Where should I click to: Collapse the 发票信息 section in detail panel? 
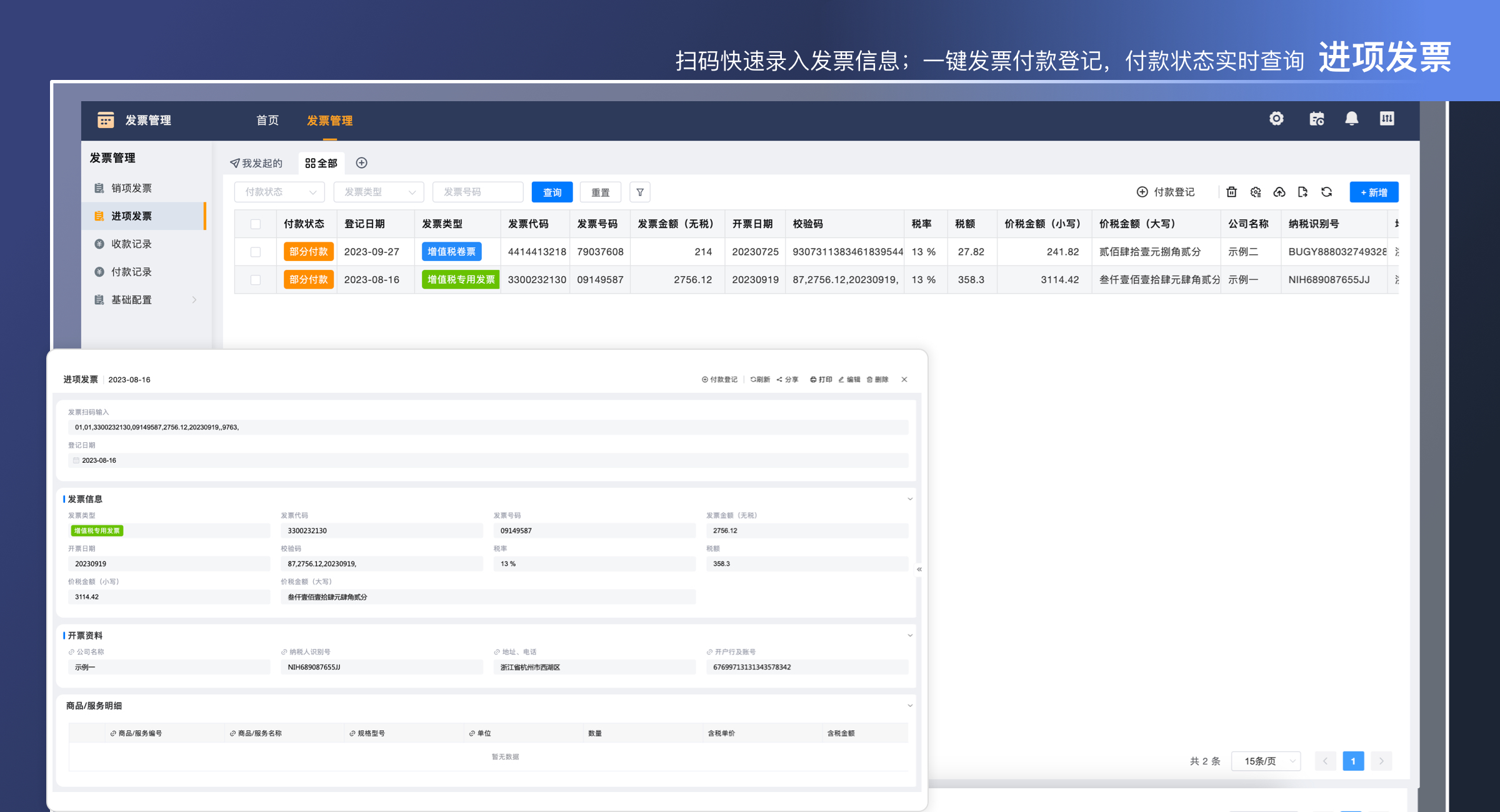coord(910,498)
